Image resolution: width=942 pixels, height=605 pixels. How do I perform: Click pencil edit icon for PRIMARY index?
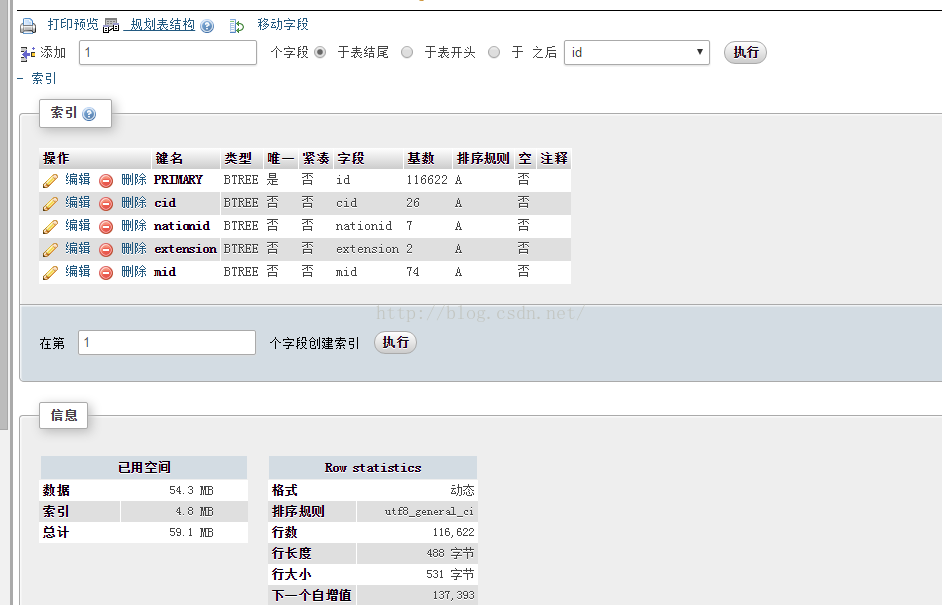[50, 180]
